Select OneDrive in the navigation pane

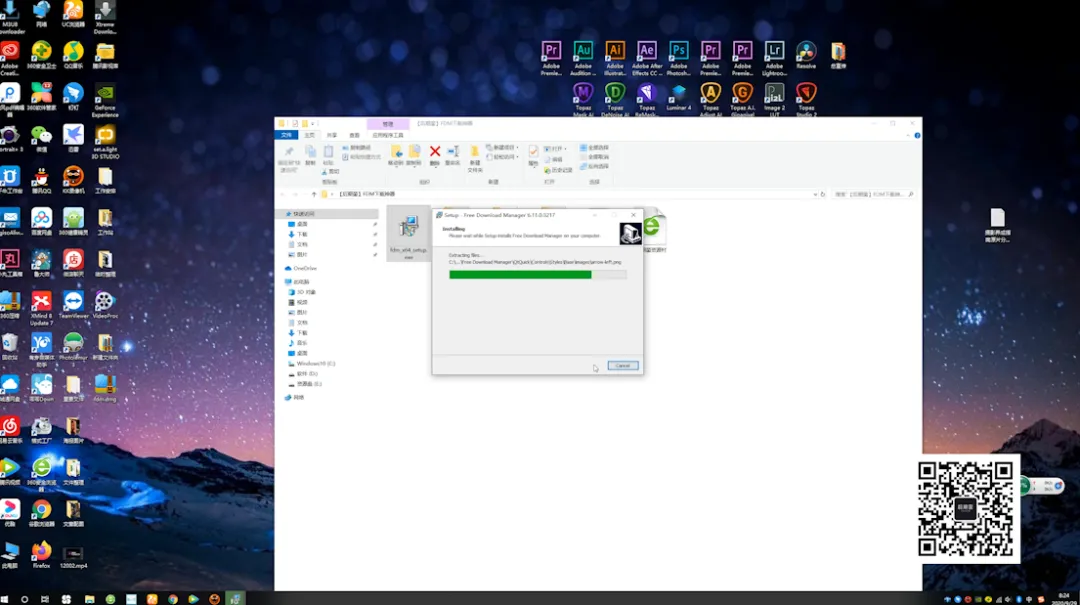tap(304, 268)
